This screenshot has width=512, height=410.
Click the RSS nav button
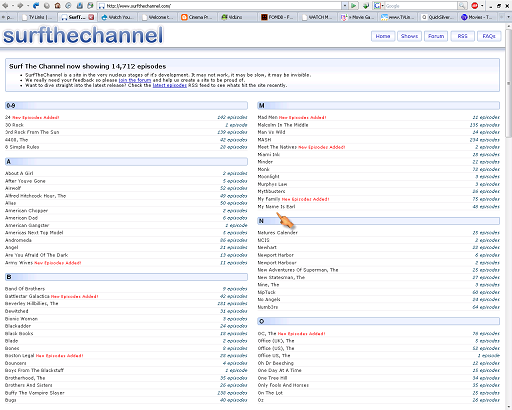click(462, 36)
